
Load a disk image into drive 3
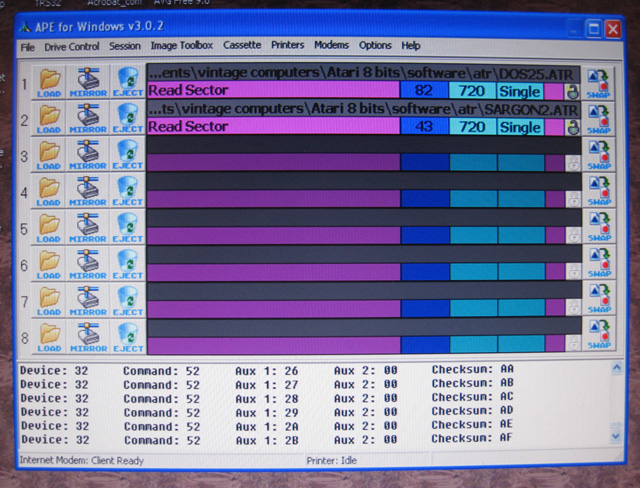point(49,155)
